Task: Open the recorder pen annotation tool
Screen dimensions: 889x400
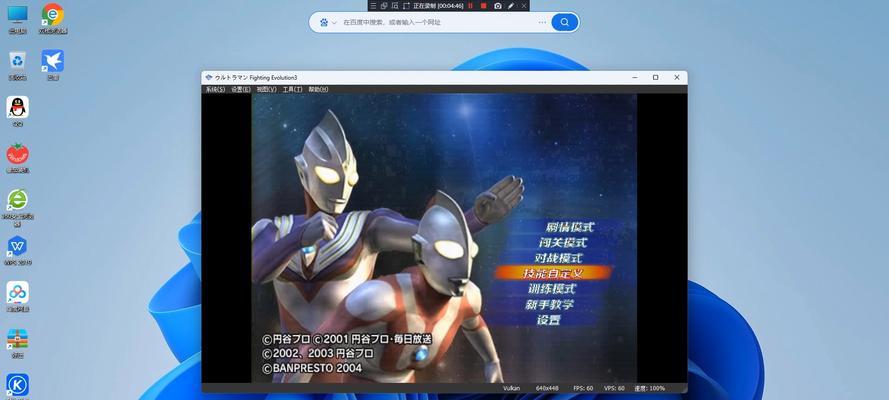Action: 511,6
